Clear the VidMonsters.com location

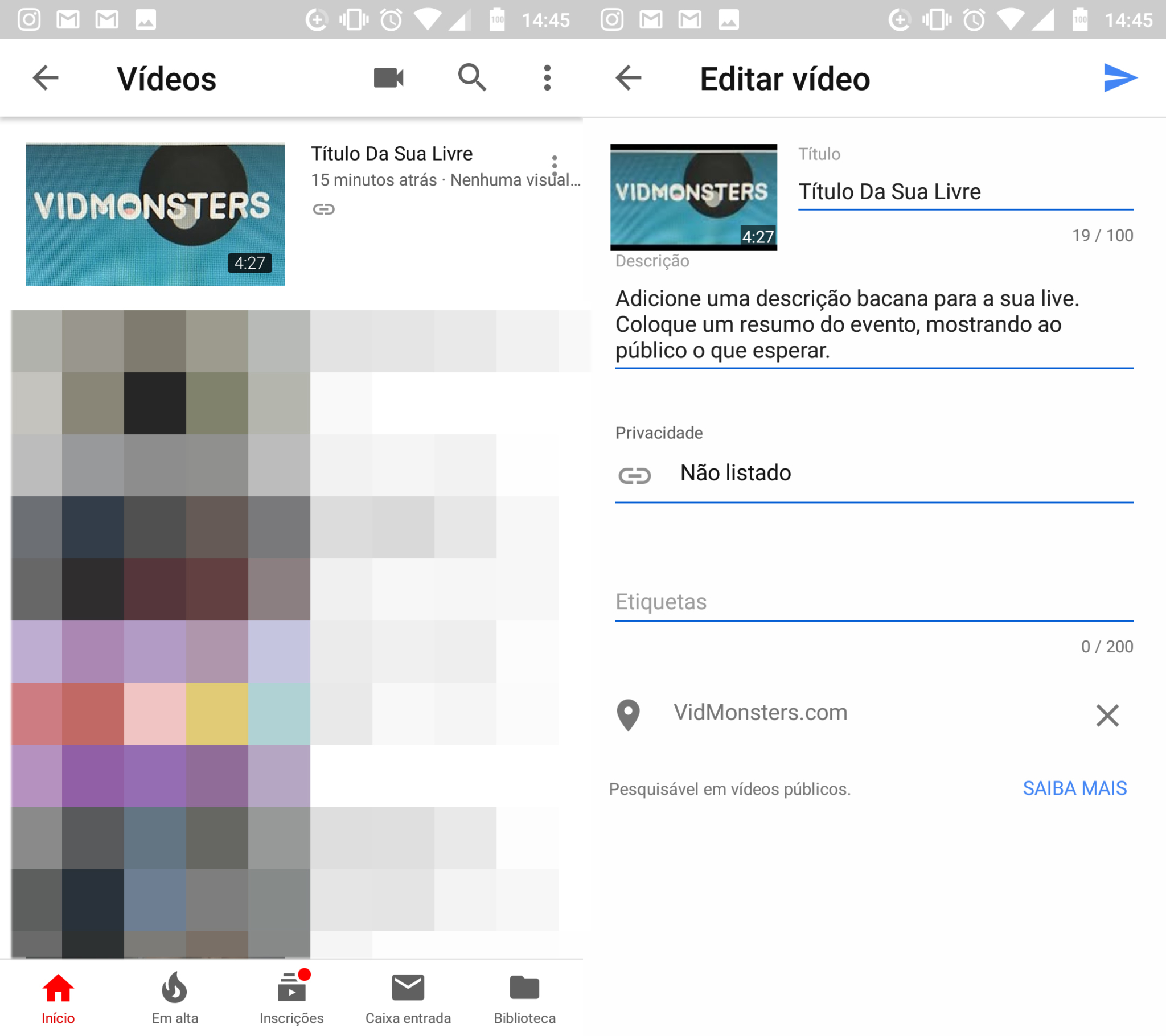coord(1107,715)
